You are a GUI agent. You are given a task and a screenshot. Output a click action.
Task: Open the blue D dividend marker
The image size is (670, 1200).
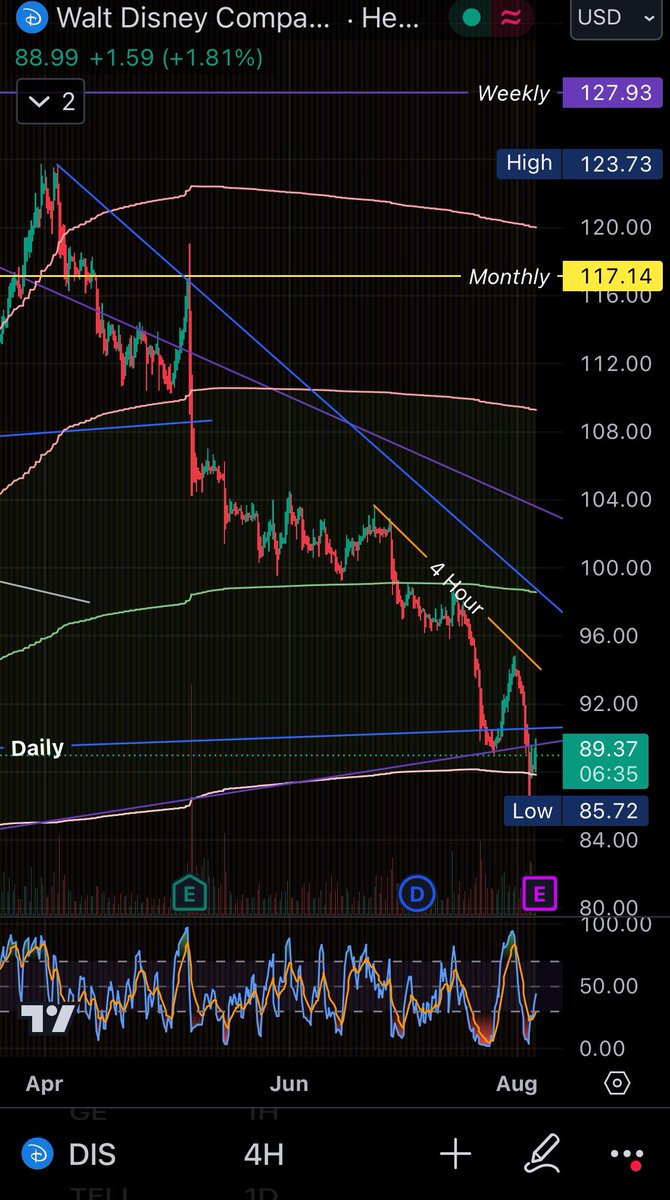tap(415, 893)
